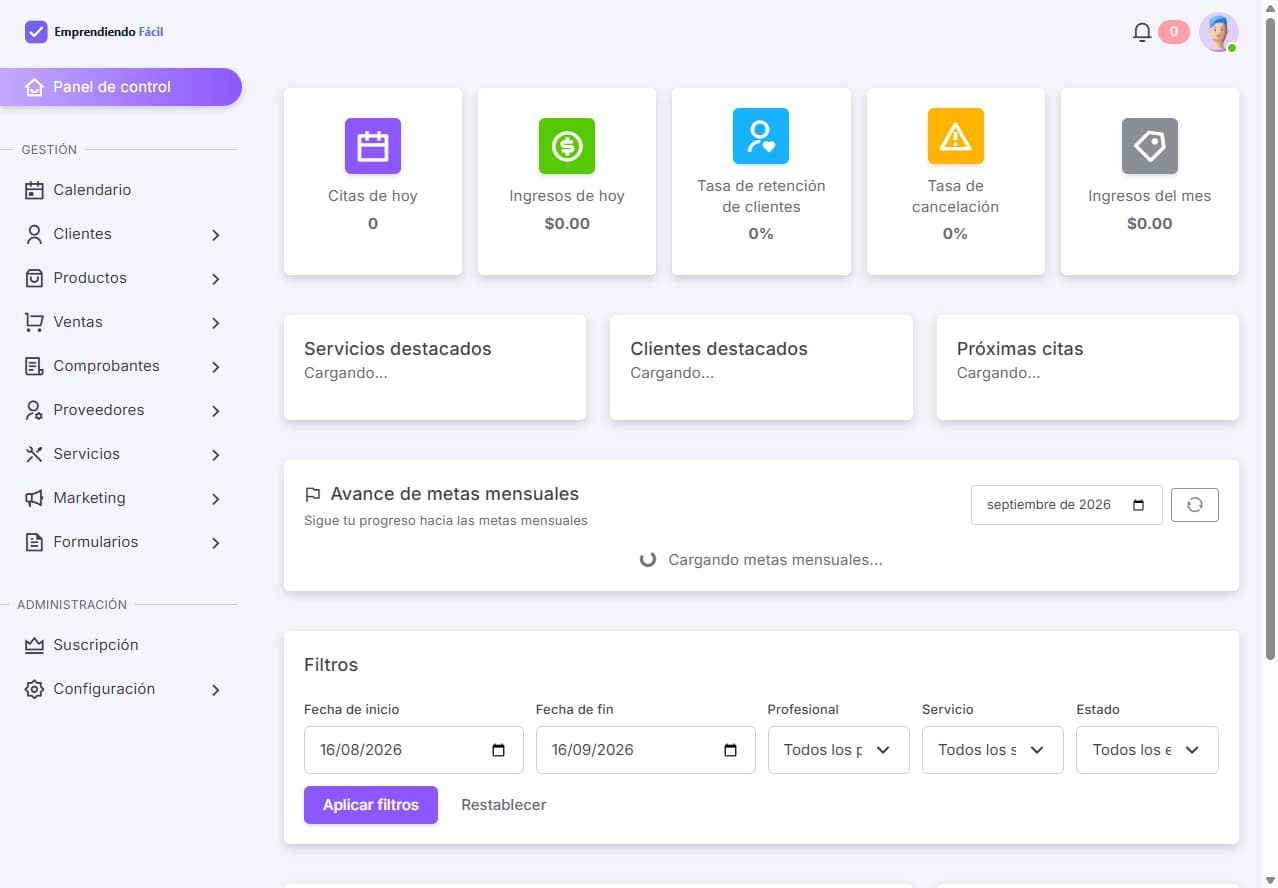
Task: Open the Profesional filter dropdown
Action: [x=838, y=750]
